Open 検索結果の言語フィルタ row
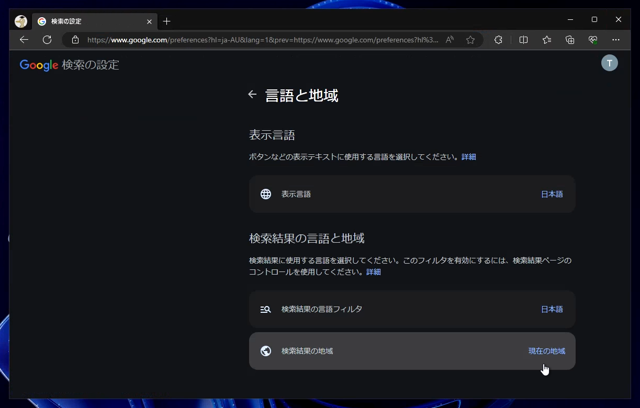 412,309
